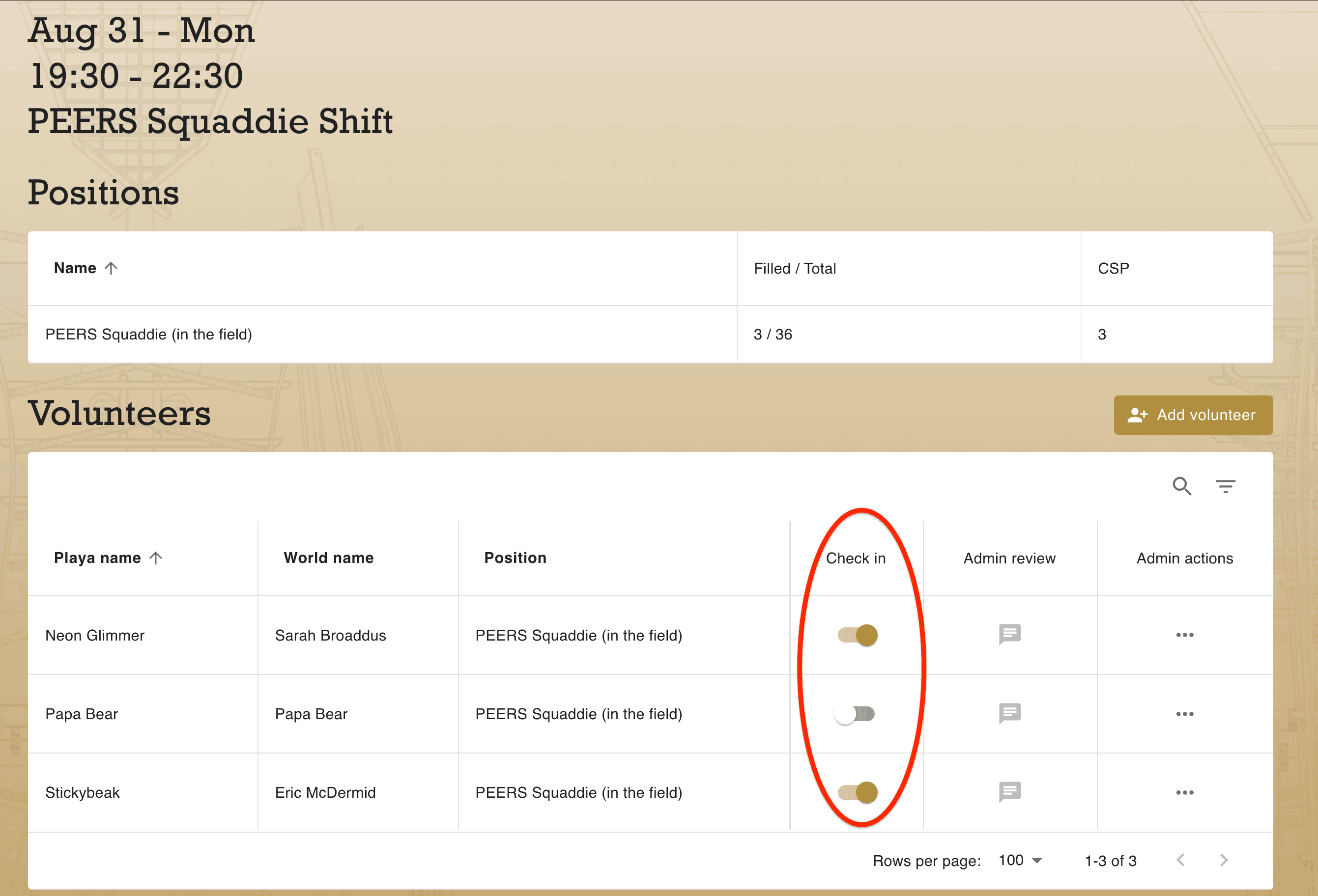Screen dimensions: 1318x896
Task: Click the Admin review column header
Action: (x=1009, y=558)
